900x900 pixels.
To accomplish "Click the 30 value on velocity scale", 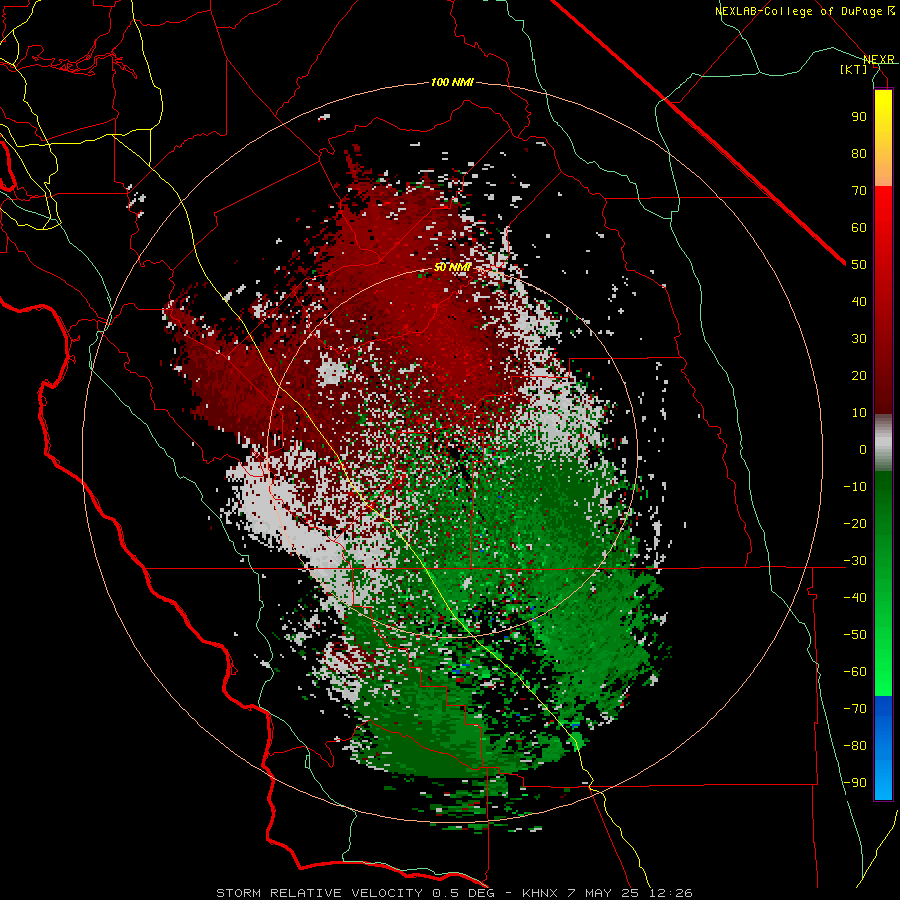I will tap(859, 339).
